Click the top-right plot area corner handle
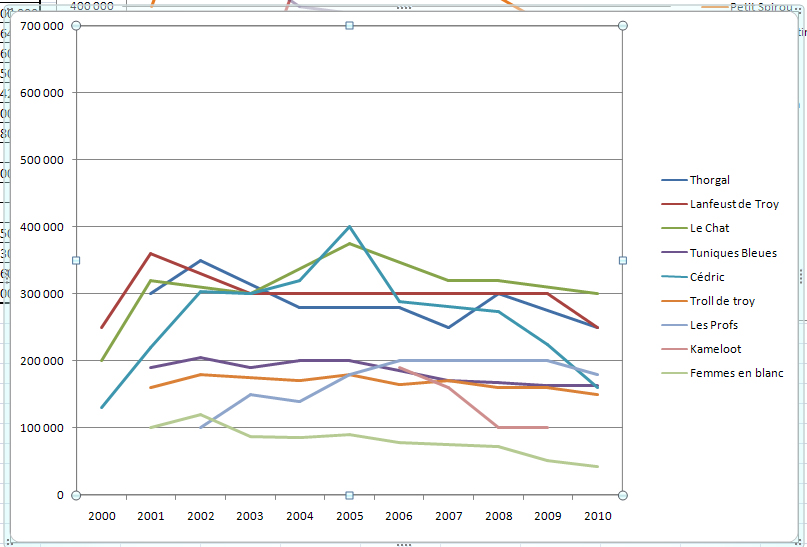 [x=623, y=25]
